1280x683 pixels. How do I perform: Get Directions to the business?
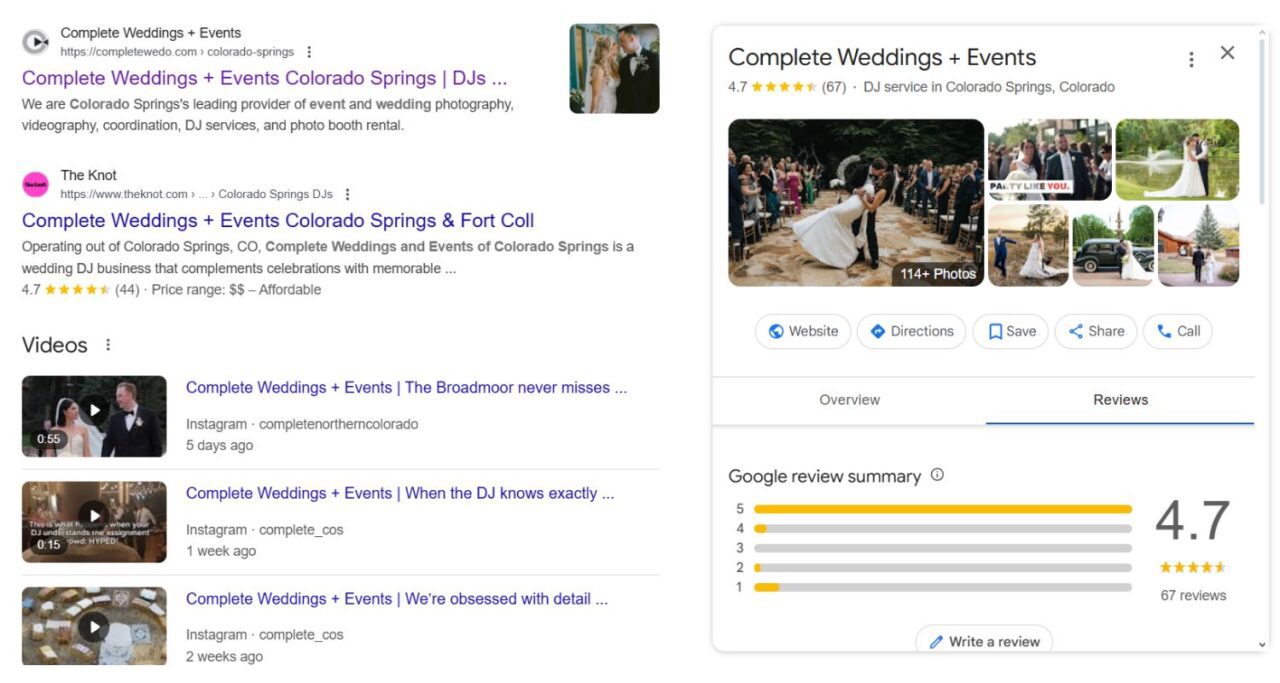[x=911, y=331]
